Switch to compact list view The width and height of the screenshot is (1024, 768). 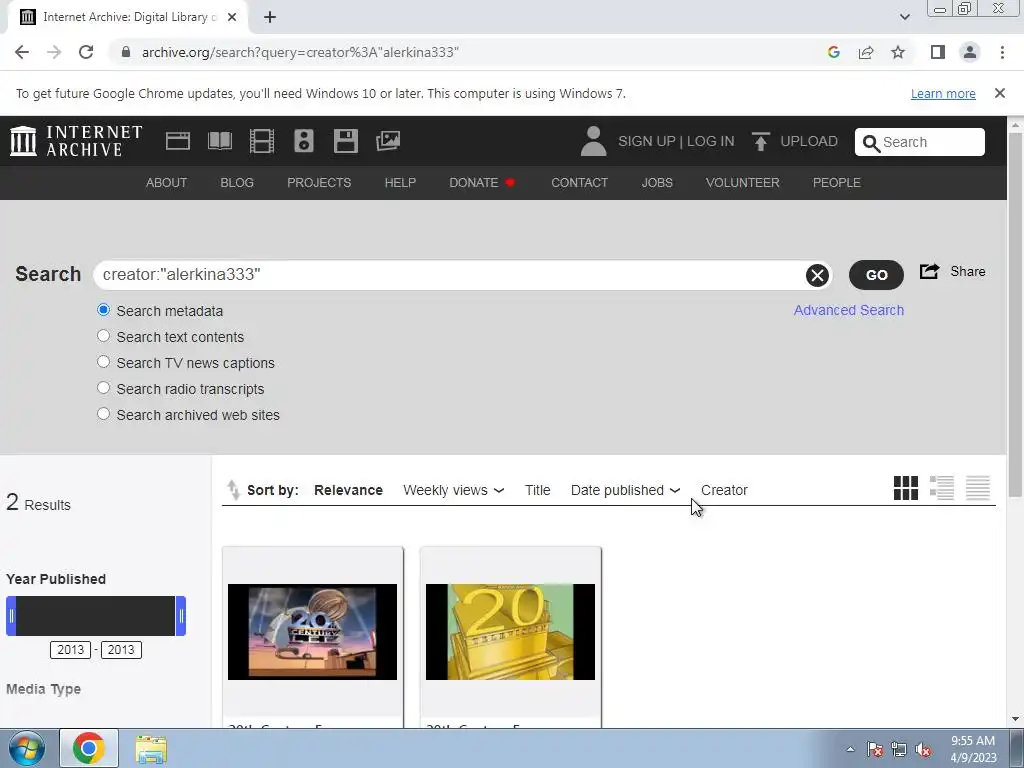click(978, 488)
